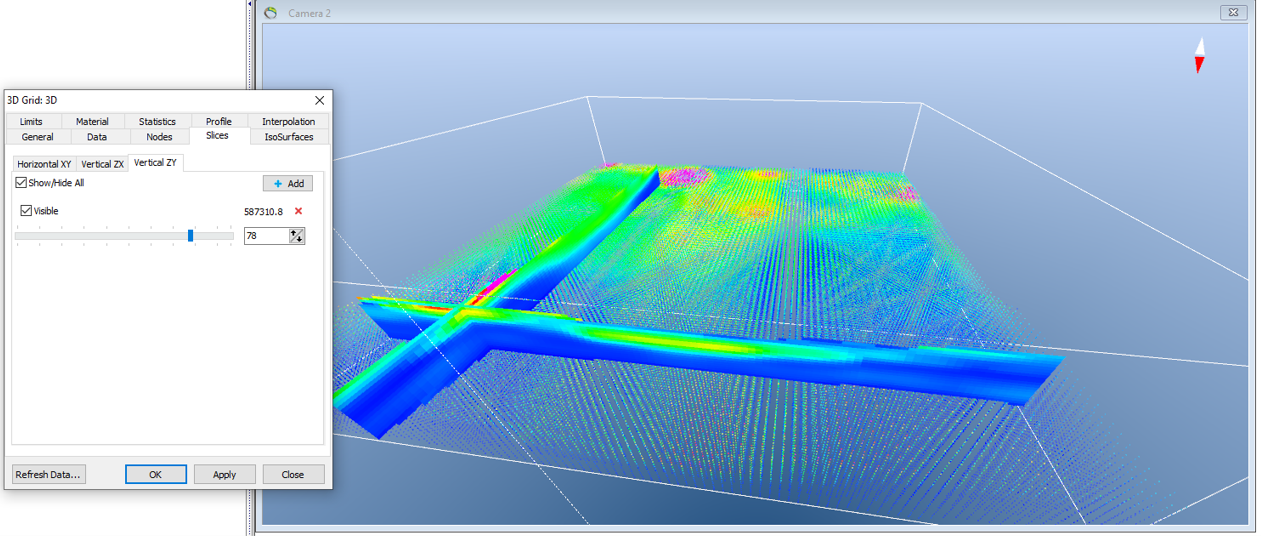Click the Apply button
The width and height of the screenshot is (1261, 536).
(x=224, y=475)
